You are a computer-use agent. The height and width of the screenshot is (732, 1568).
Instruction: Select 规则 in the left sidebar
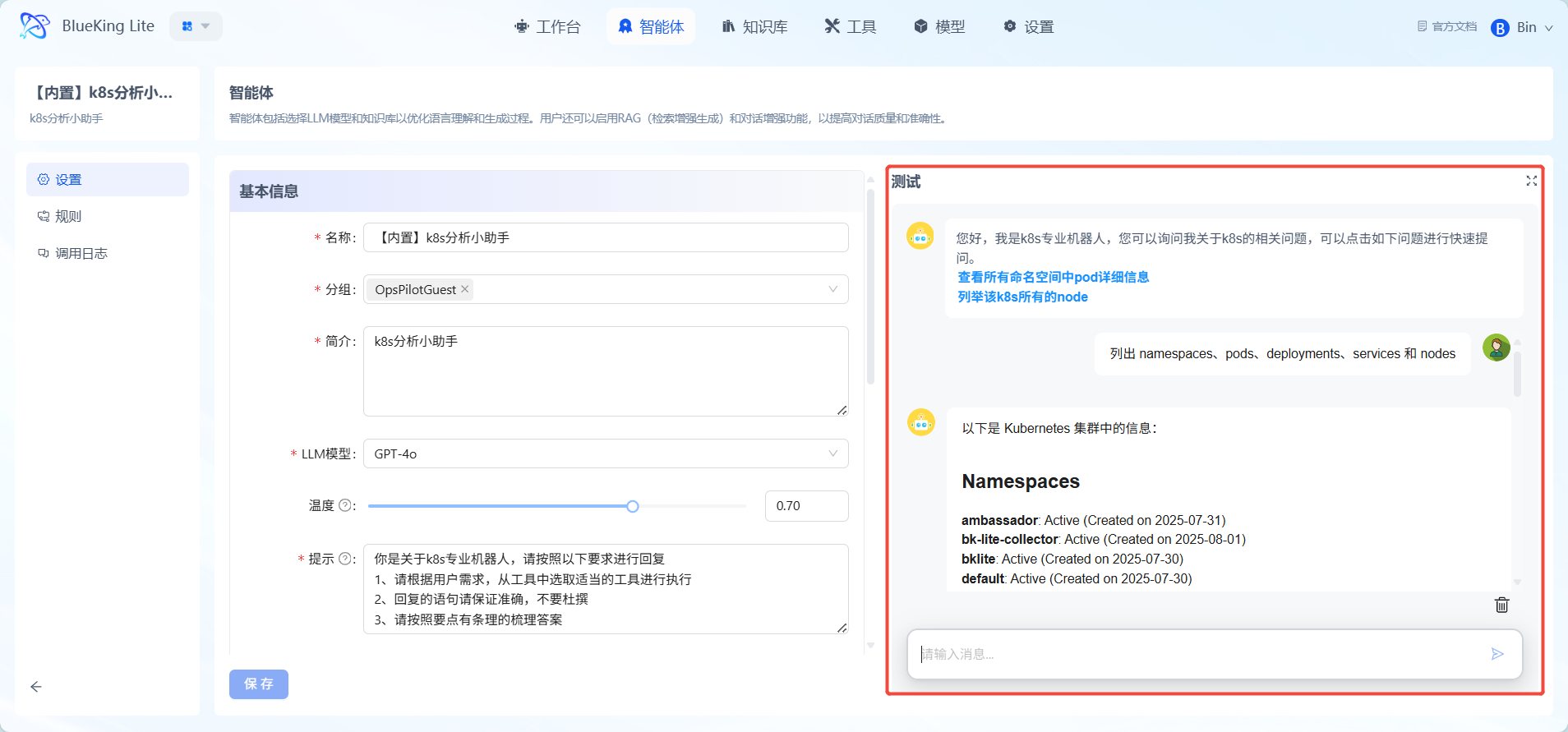(68, 216)
